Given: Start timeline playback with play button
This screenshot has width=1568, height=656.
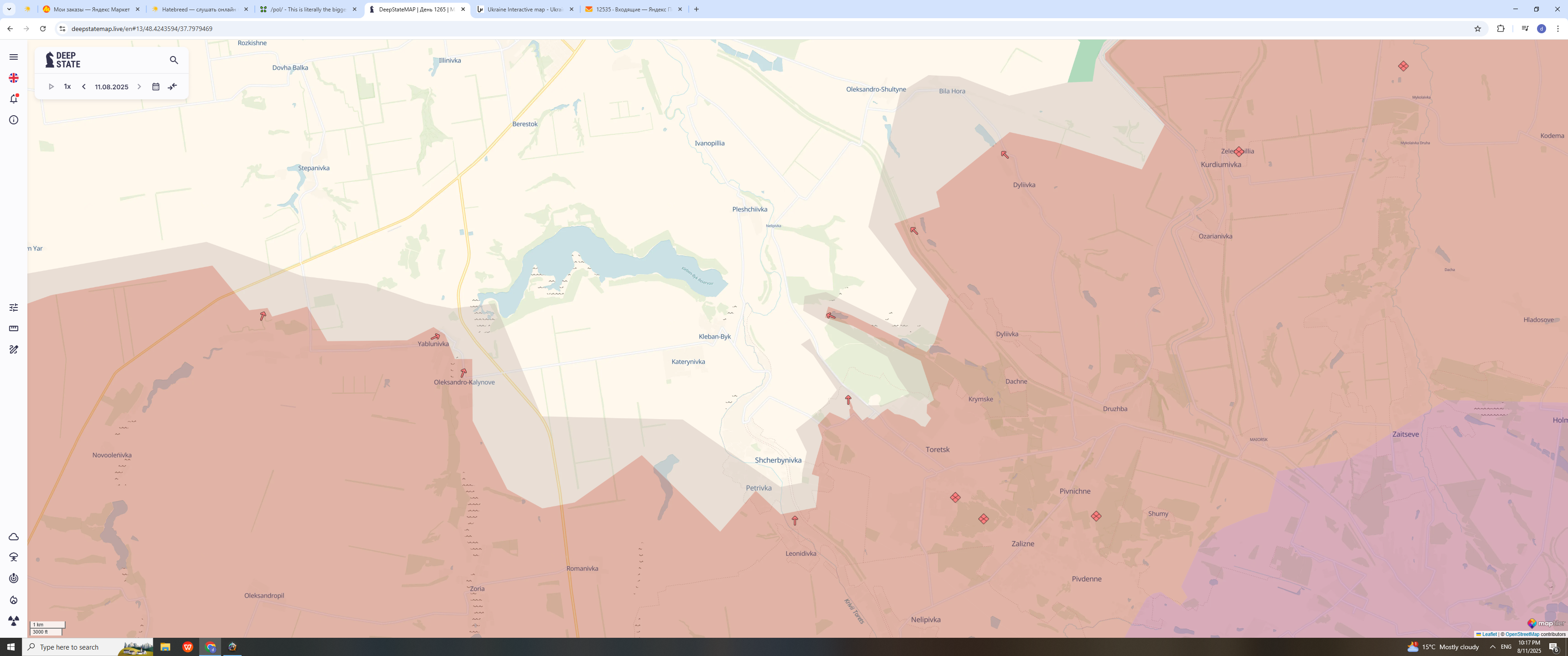Looking at the screenshot, I should tap(51, 87).
